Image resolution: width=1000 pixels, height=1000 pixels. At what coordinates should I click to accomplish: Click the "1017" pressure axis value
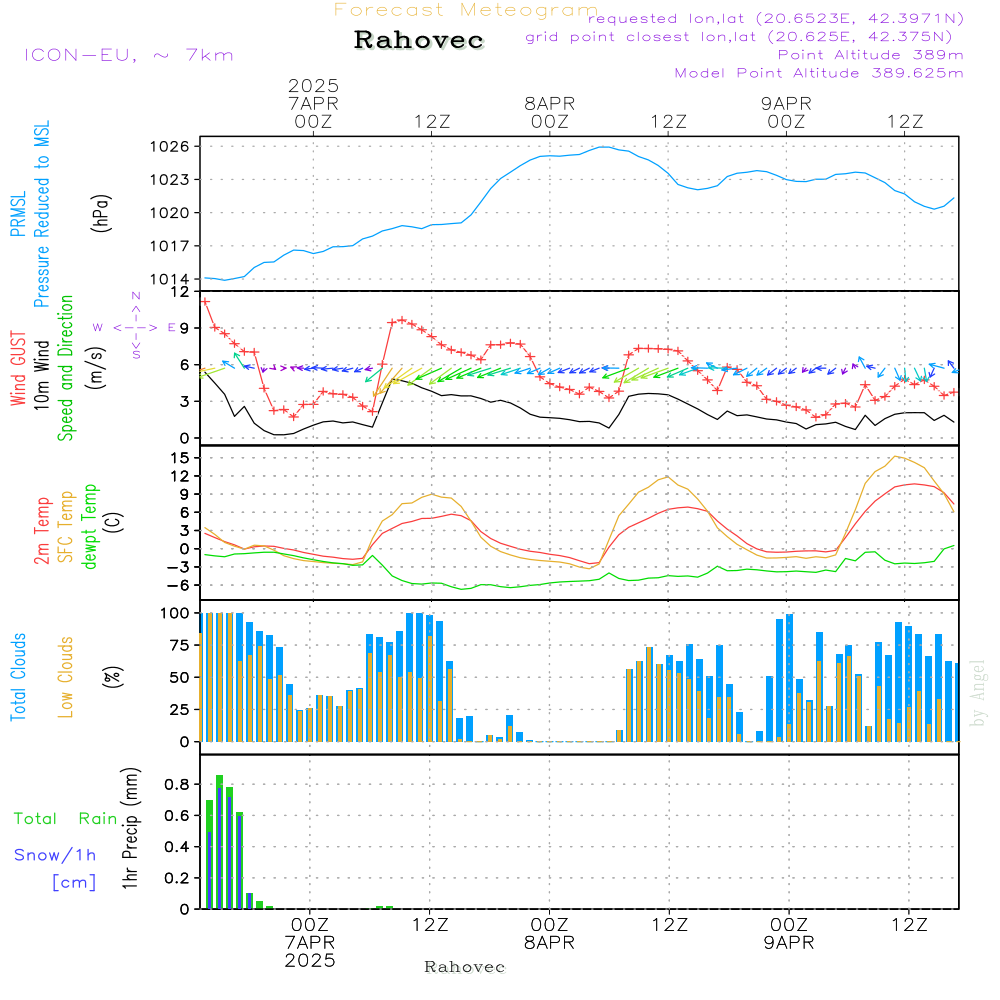pyautogui.click(x=170, y=246)
